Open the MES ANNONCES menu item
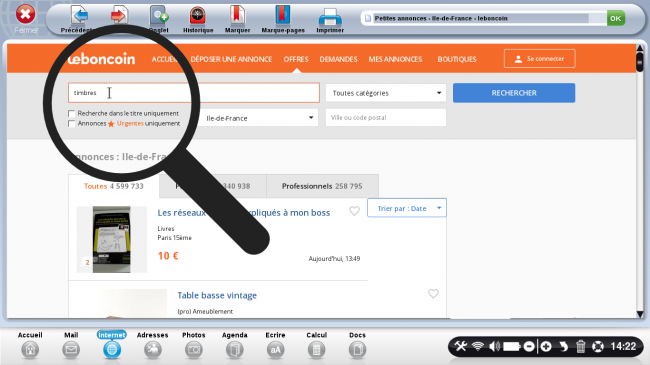Image resolution: width=650 pixels, height=365 pixels. pos(395,59)
